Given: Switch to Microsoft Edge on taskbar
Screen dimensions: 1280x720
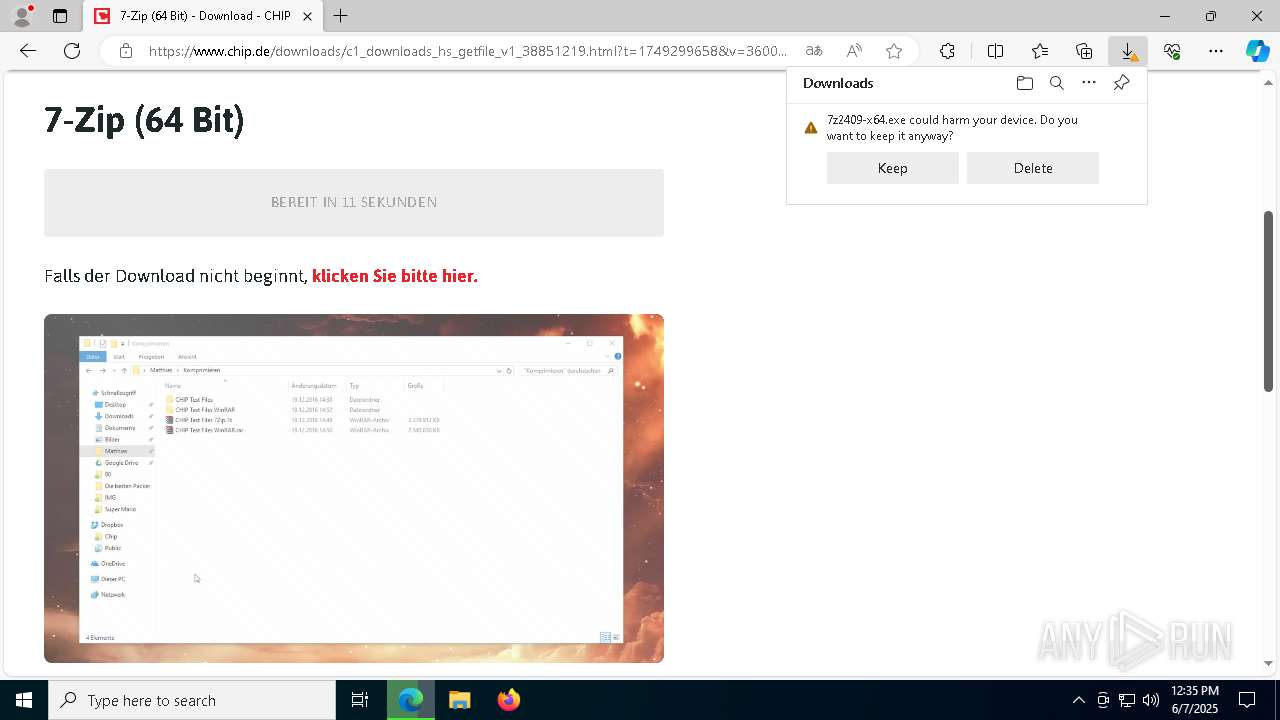Looking at the screenshot, I should 411,700.
